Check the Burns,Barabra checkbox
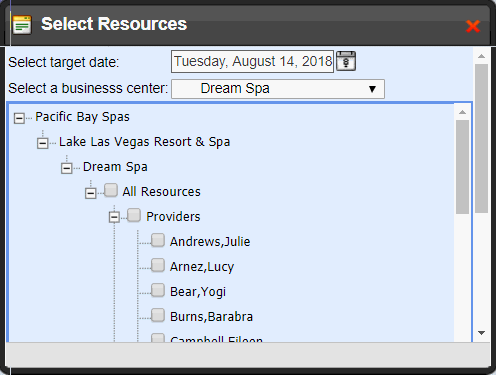 158,315
